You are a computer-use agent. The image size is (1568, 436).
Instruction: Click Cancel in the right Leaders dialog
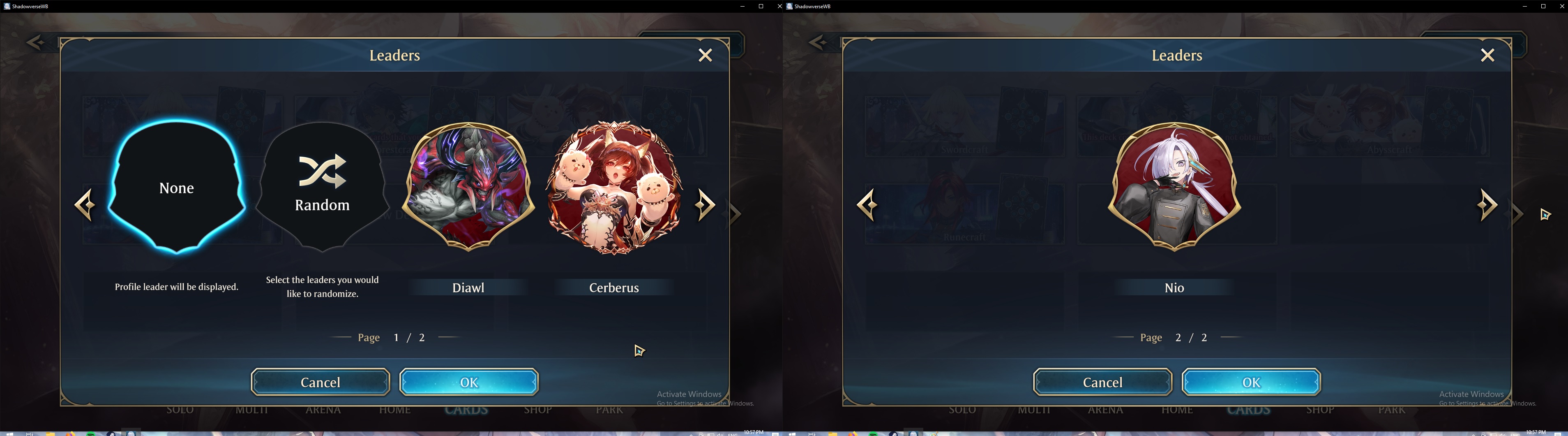(1102, 382)
